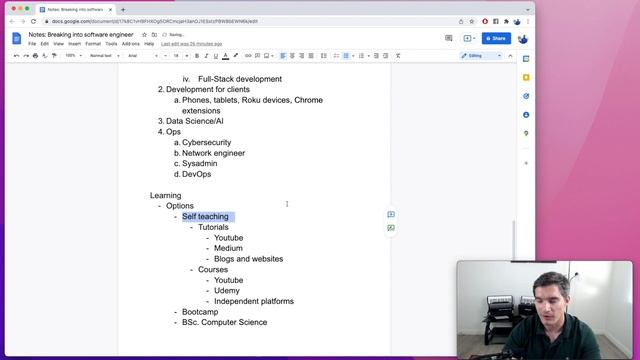Open the Keep notes side panel icon

point(526,78)
